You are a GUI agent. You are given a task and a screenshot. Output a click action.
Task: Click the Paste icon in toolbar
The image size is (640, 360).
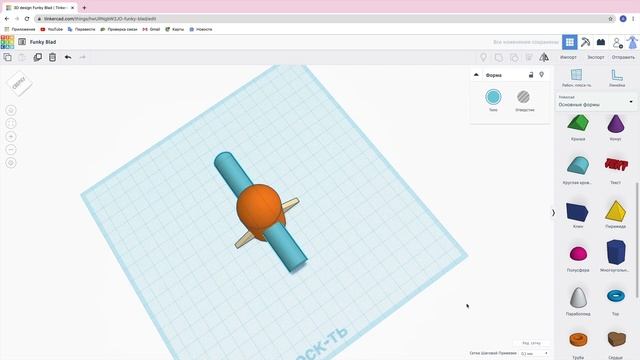(x=22, y=57)
